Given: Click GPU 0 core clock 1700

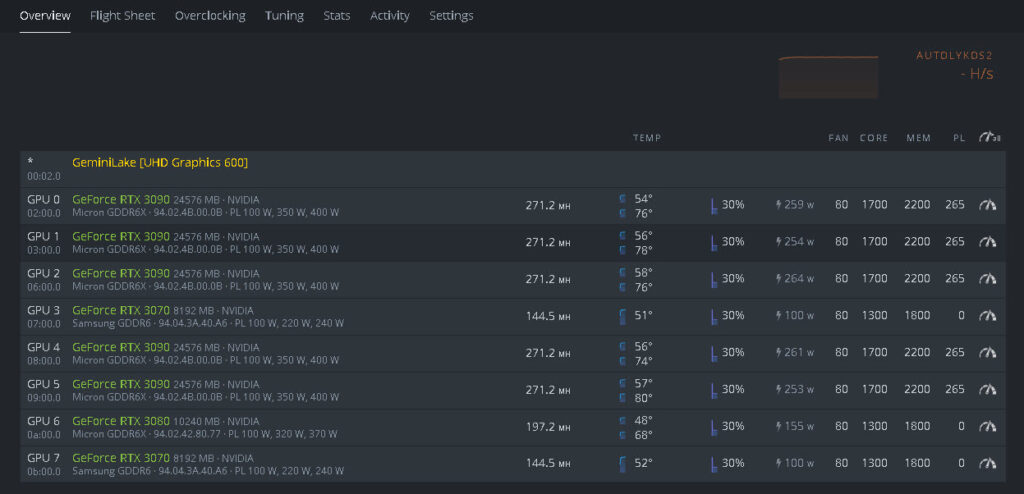Looking at the screenshot, I should coord(874,205).
